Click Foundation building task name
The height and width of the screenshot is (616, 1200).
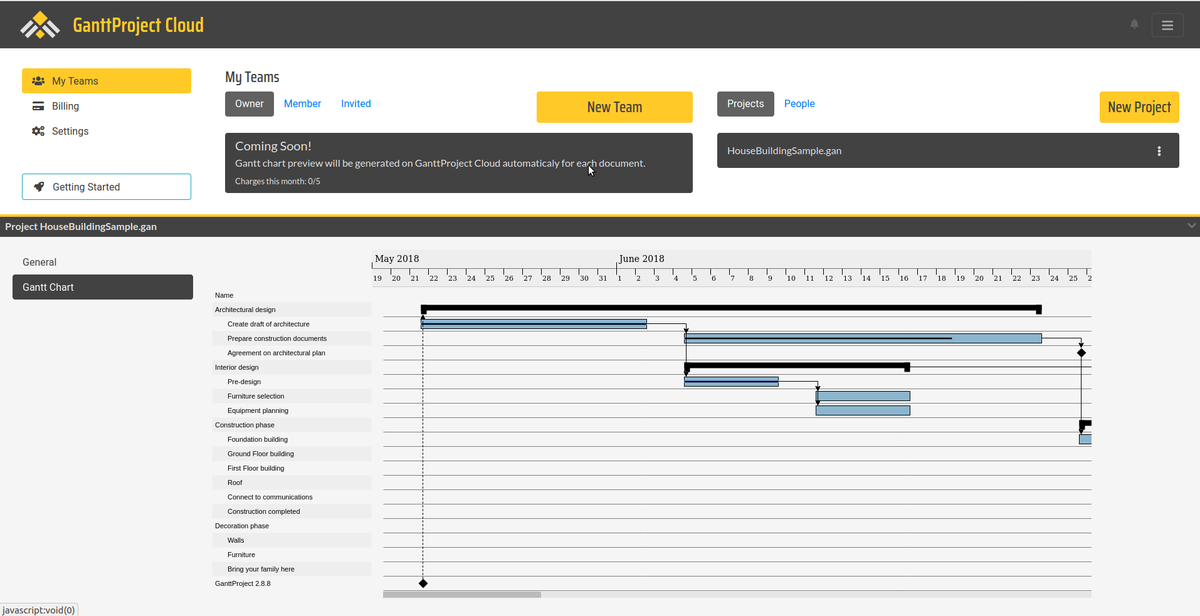tap(257, 439)
